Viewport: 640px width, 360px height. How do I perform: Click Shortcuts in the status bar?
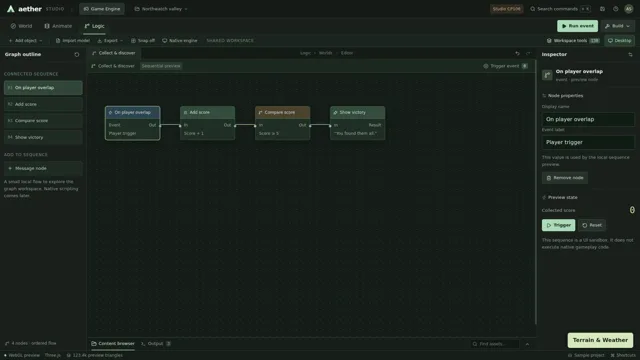(623, 355)
